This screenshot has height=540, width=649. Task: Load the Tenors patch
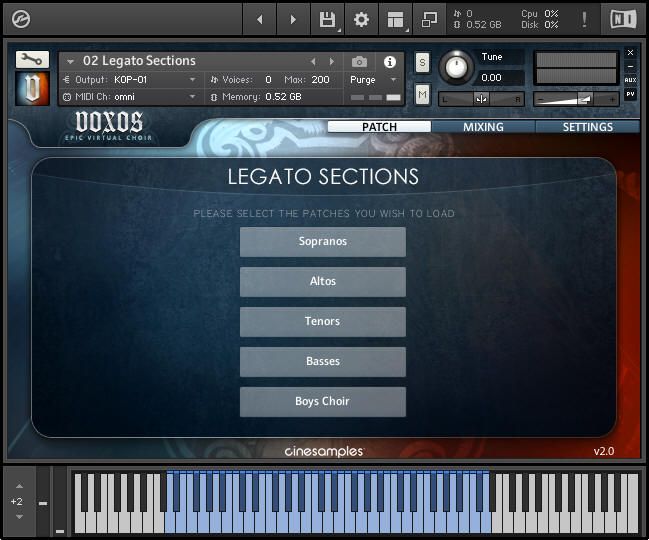click(x=322, y=322)
